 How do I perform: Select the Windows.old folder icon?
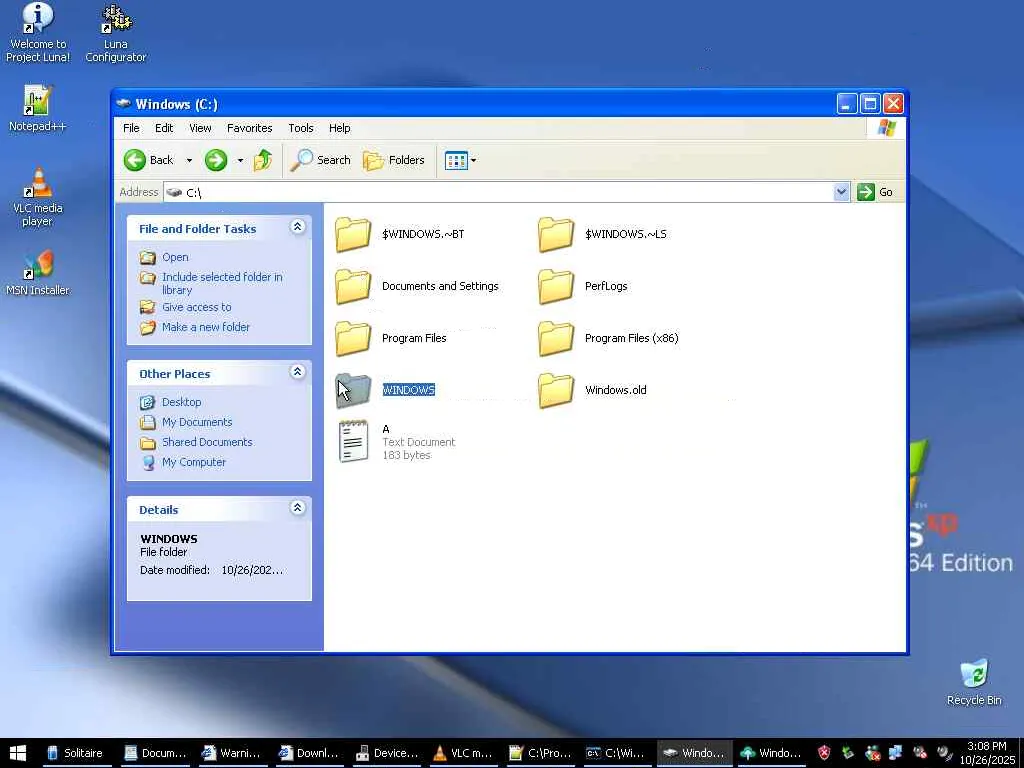(556, 391)
